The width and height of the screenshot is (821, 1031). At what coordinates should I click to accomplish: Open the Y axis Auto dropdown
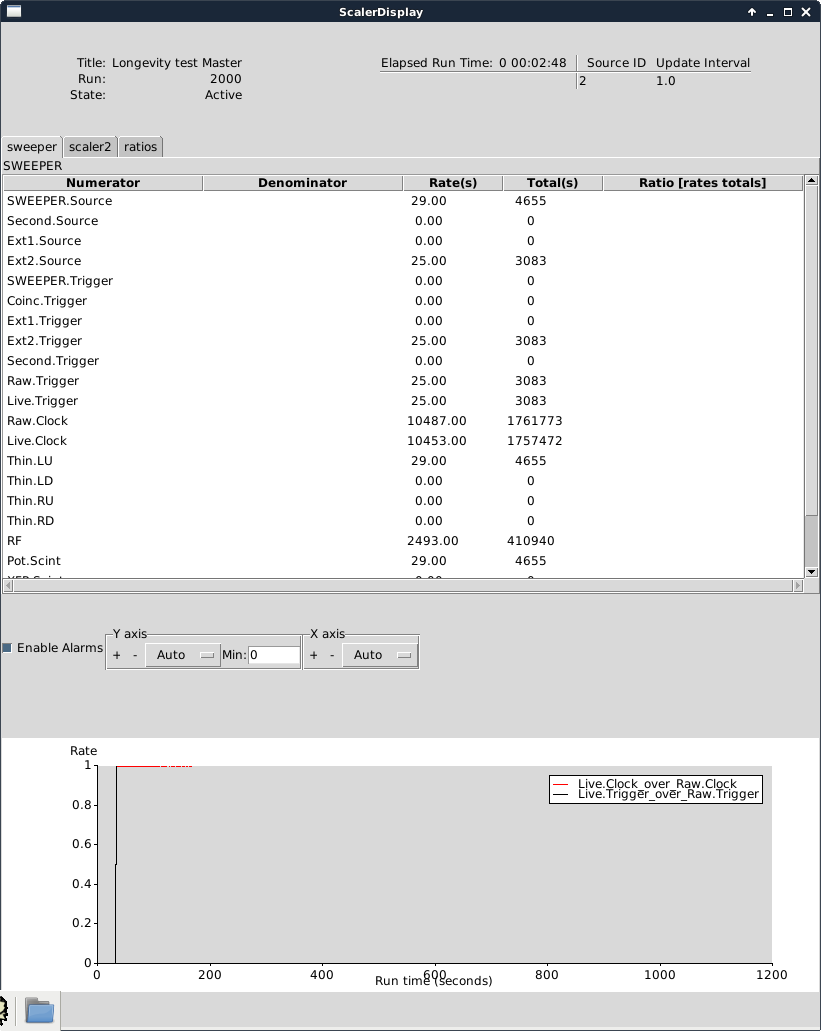[x=183, y=655]
